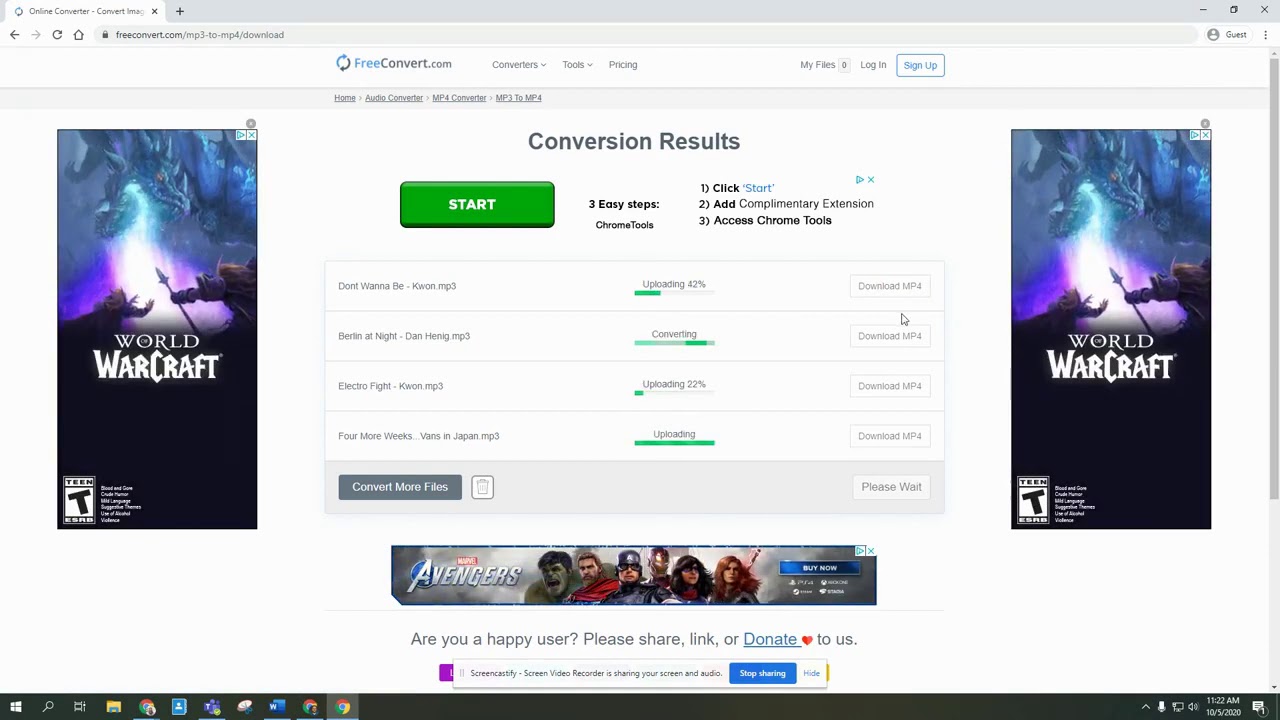This screenshot has width=1280, height=720.
Task: Open Chrome three-dot menu
Action: click(1265, 35)
